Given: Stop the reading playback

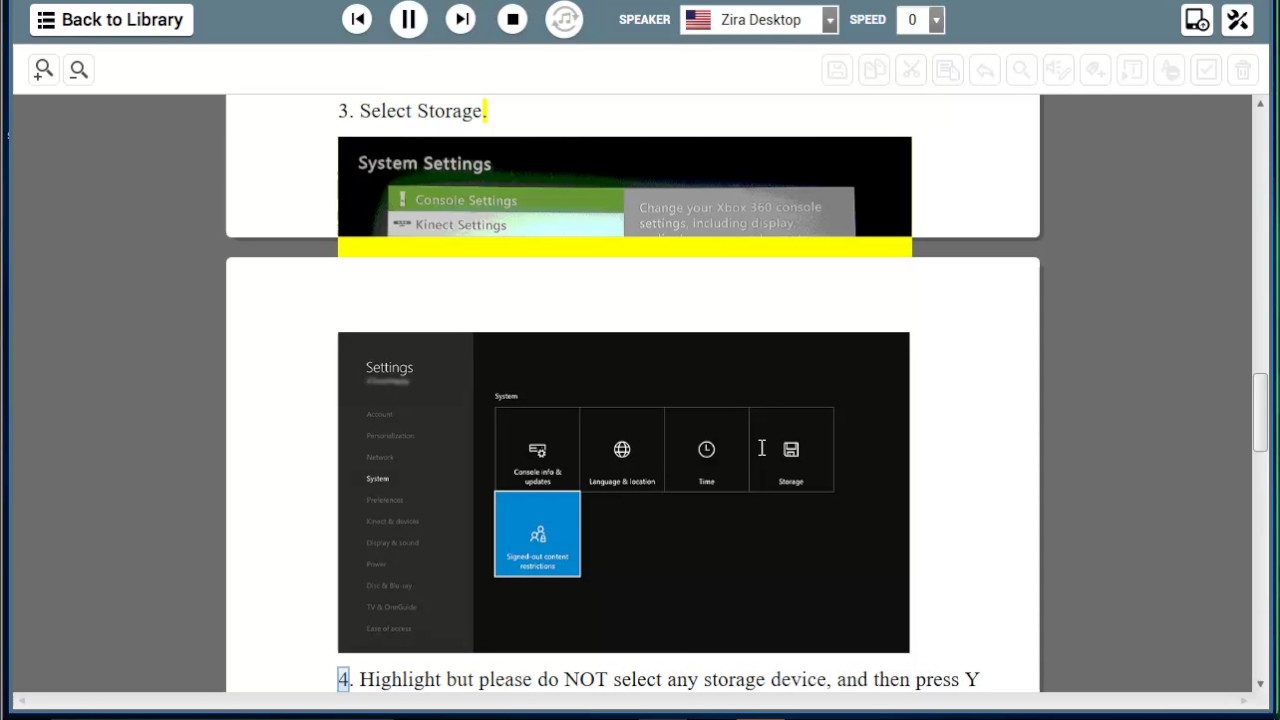Looking at the screenshot, I should coord(513,20).
